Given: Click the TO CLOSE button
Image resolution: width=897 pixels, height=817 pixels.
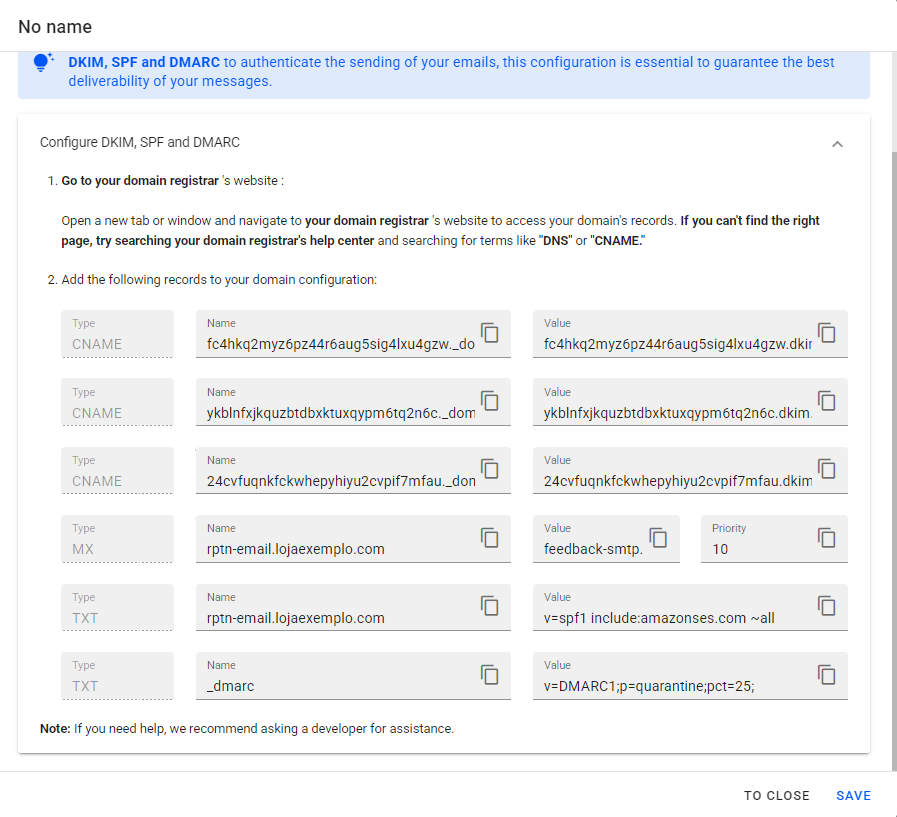Looking at the screenshot, I should pos(776,796).
